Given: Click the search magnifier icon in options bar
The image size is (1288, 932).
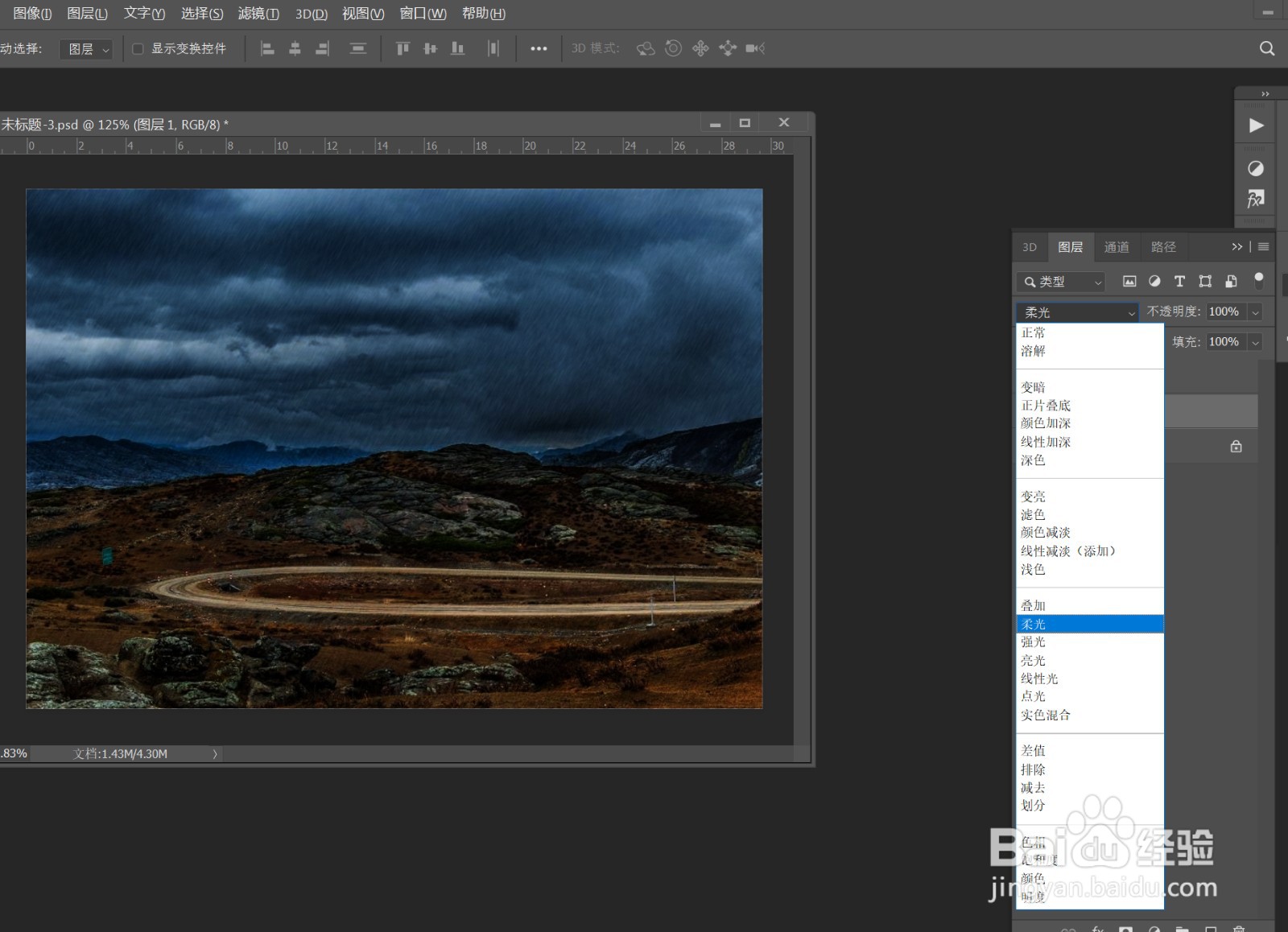Looking at the screenshot, I should click(1267, 48).
